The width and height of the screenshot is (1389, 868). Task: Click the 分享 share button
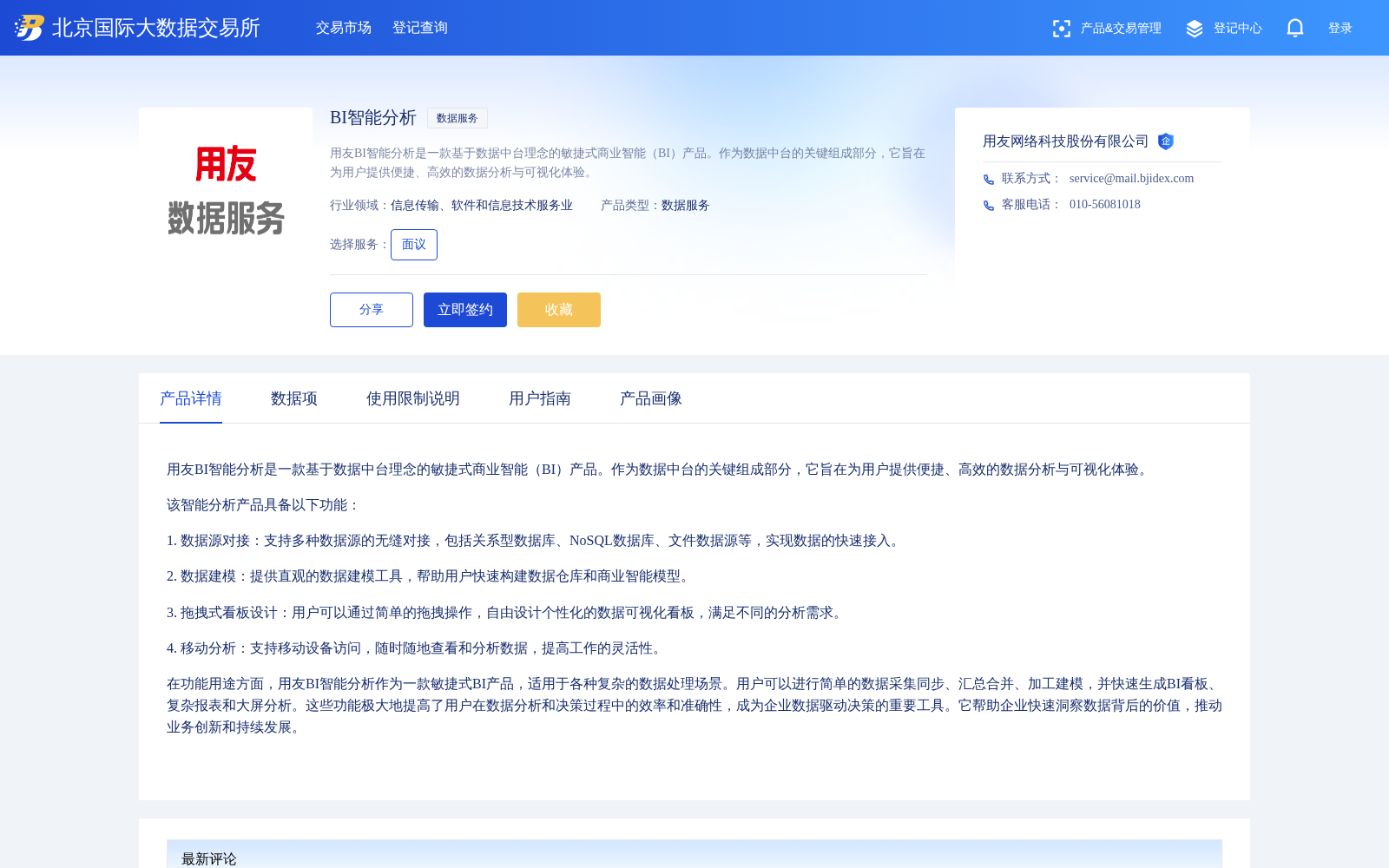(372, 310)
